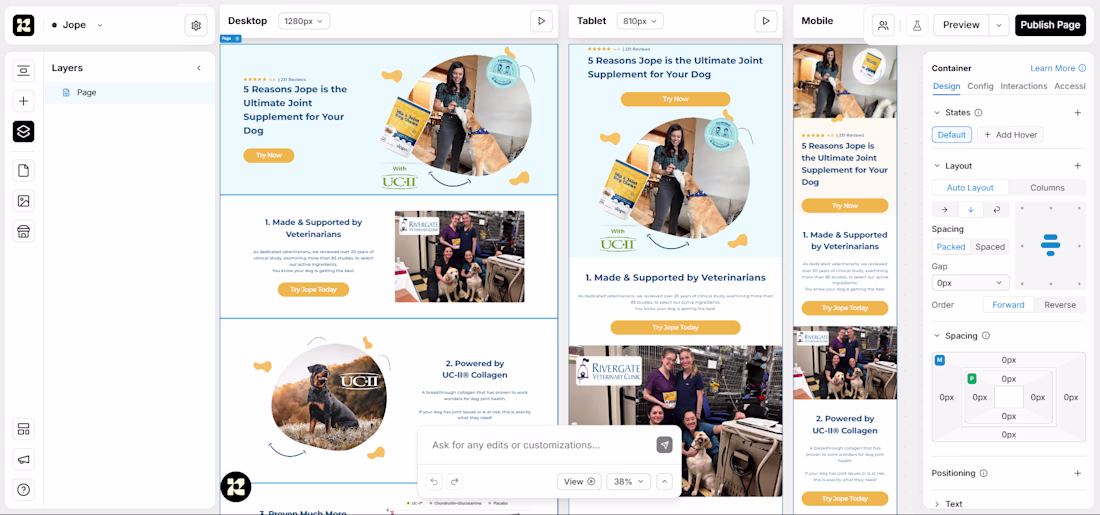The image size is (1100, 515).
Task: Open the Pages document sidebar icon
Action: 23,170
